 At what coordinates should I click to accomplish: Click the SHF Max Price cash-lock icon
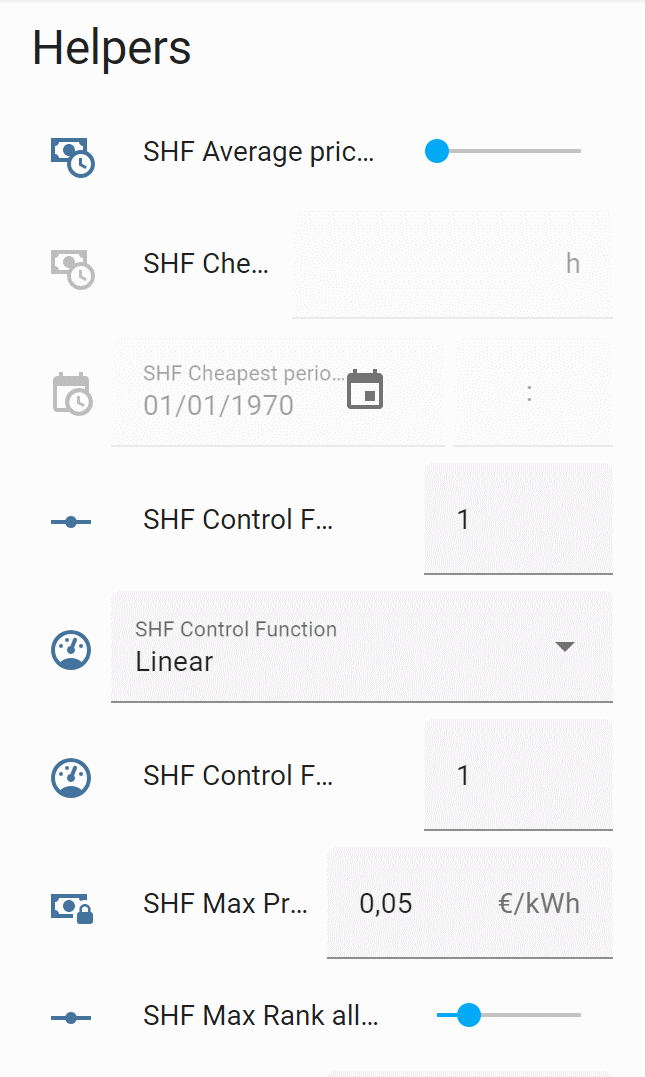pos(72,906)
